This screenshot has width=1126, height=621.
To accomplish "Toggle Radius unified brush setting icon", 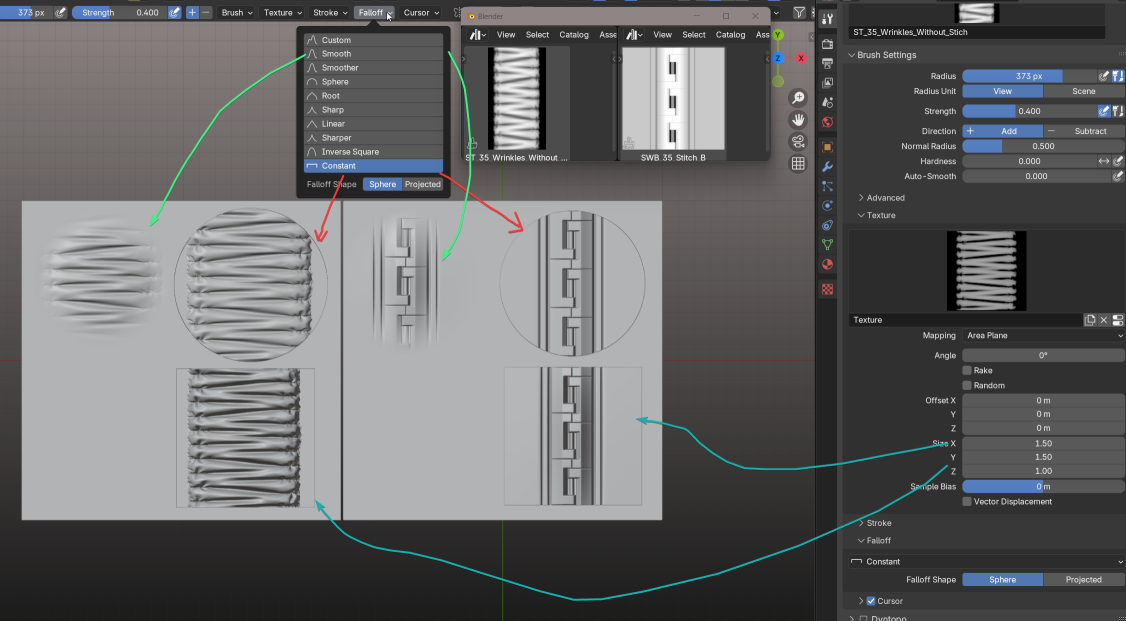I will pyautogui.click(x=1118, y=76).
